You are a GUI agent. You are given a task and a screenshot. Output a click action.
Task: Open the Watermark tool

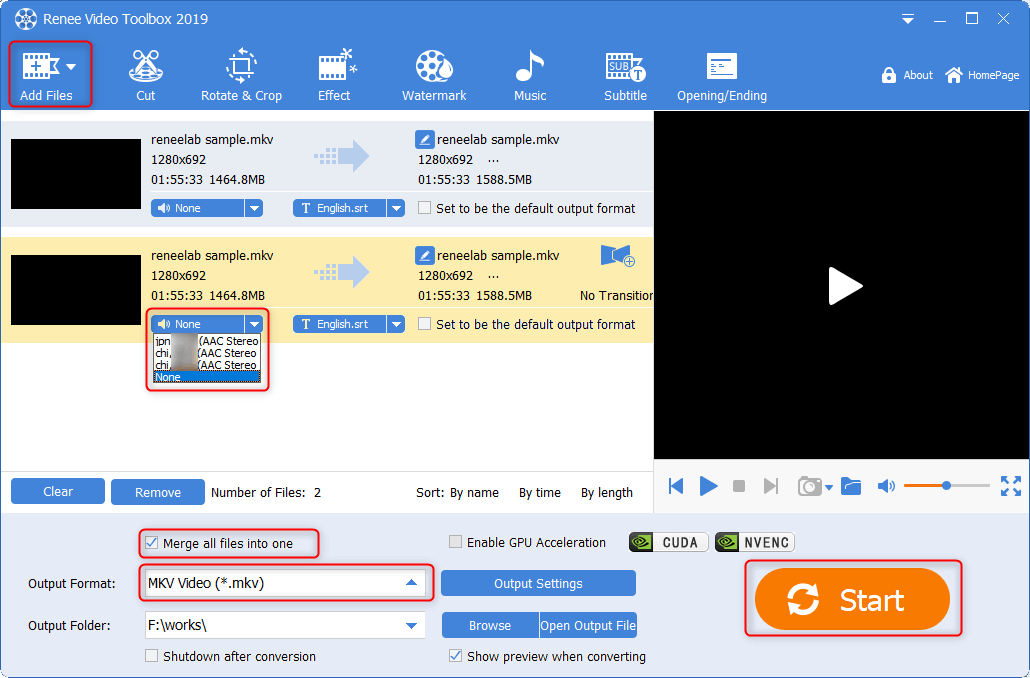tap(434, 76)
